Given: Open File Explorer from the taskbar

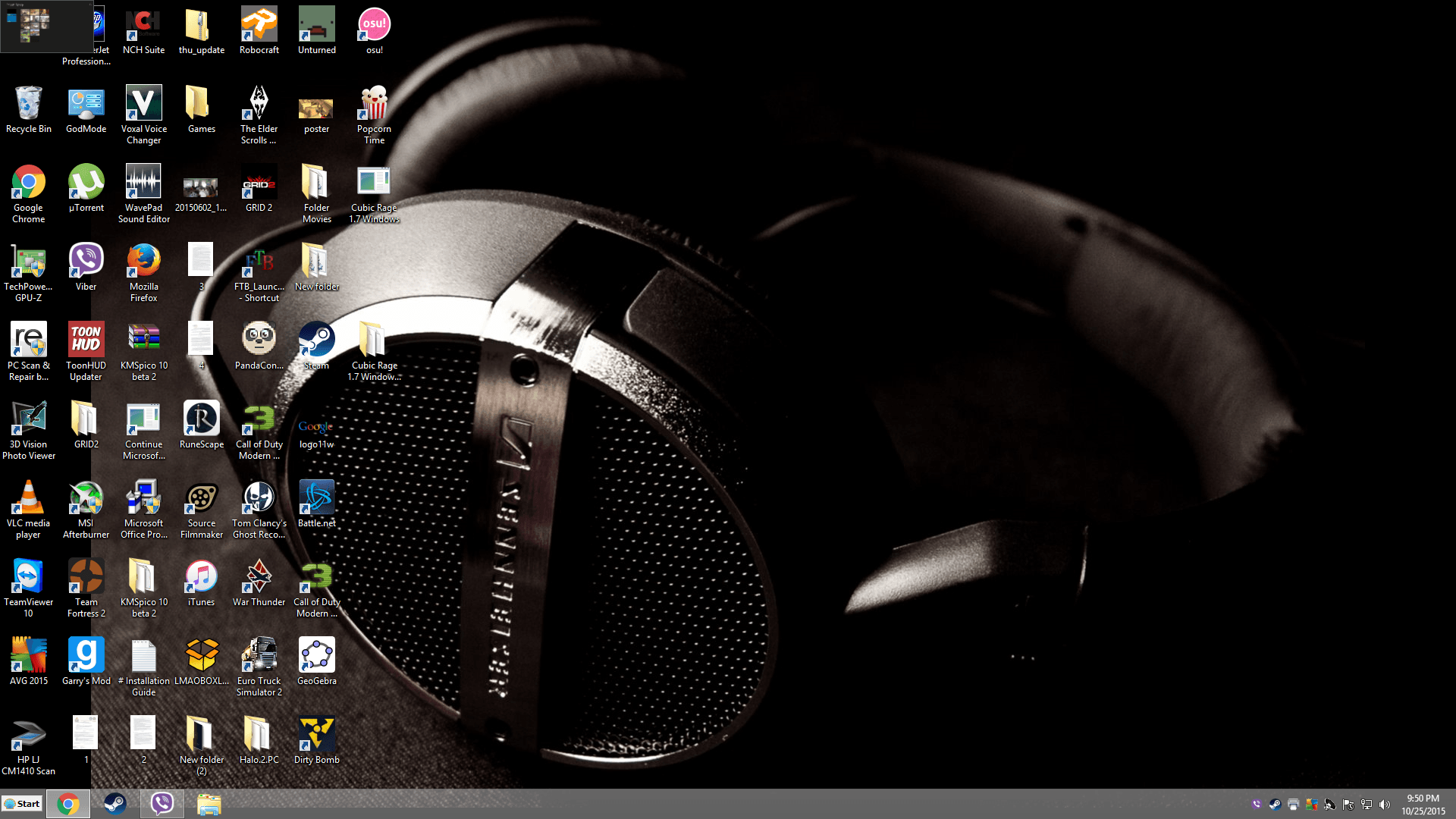Looking at the screenshot, I should [209, 804].
